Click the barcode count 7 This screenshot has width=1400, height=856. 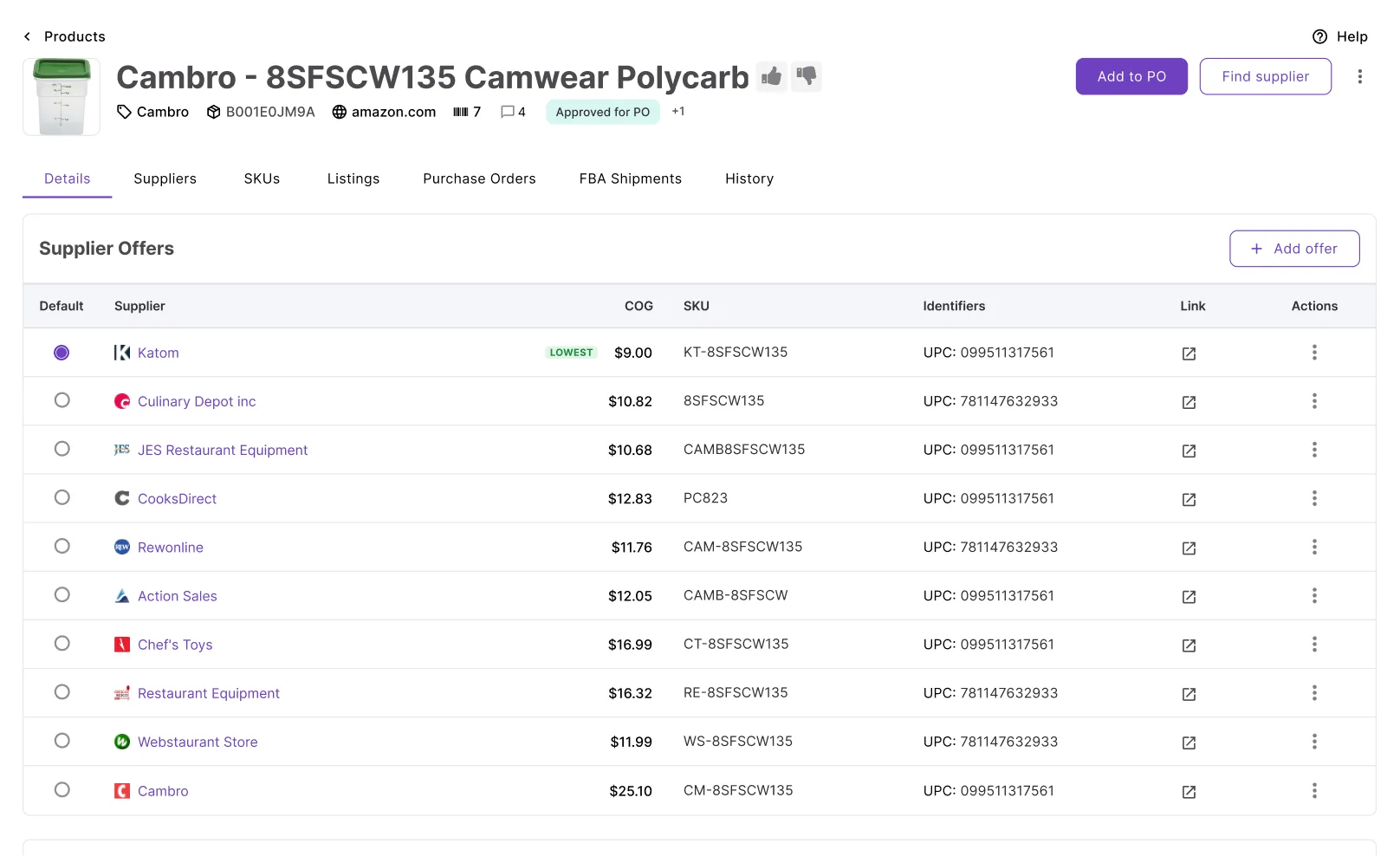point(467,112)
